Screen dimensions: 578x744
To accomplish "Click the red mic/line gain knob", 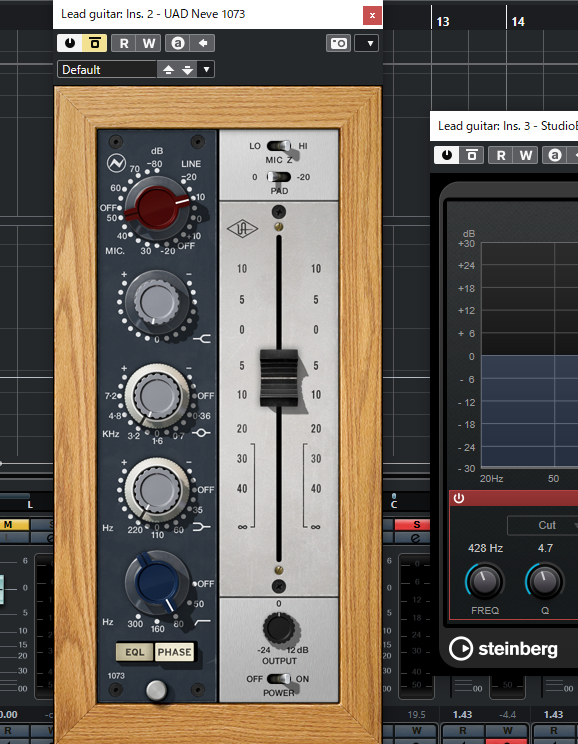I will point(157,207).
